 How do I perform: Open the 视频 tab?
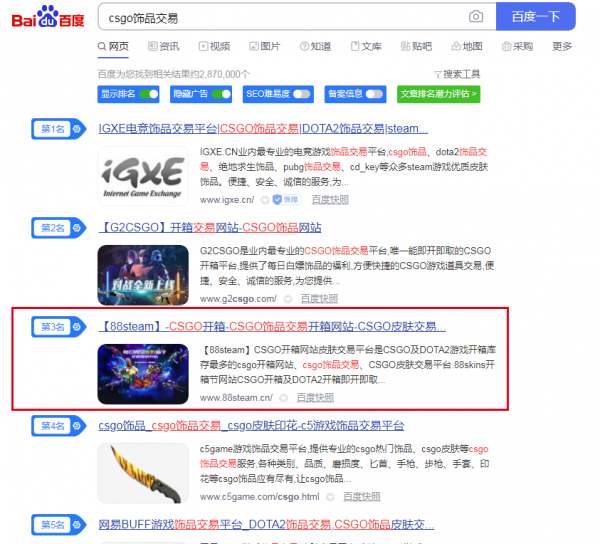(x=214, y=46)
